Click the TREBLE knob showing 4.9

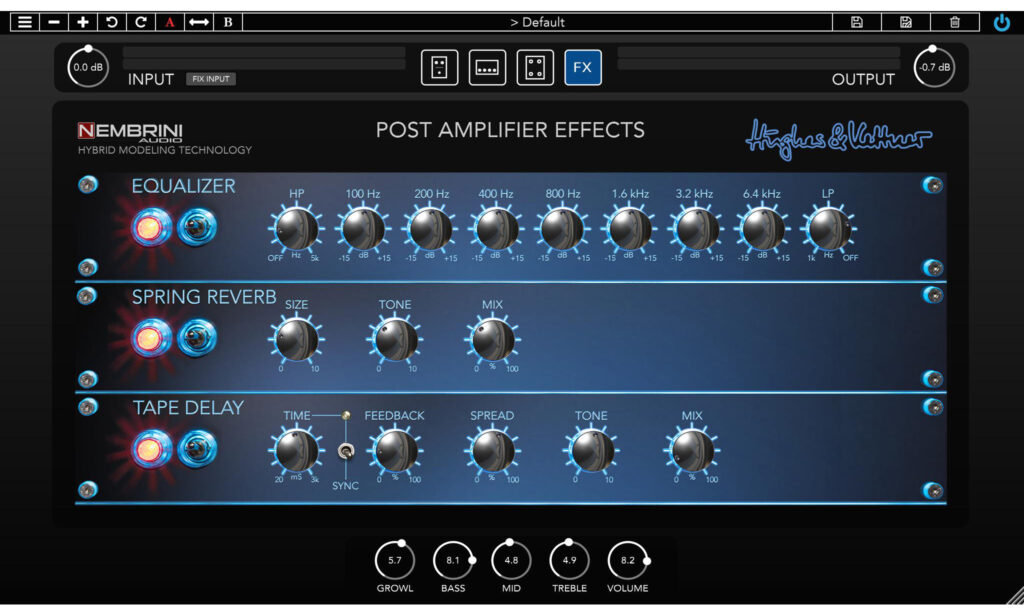pyautogui.click(x=569, y=560)
